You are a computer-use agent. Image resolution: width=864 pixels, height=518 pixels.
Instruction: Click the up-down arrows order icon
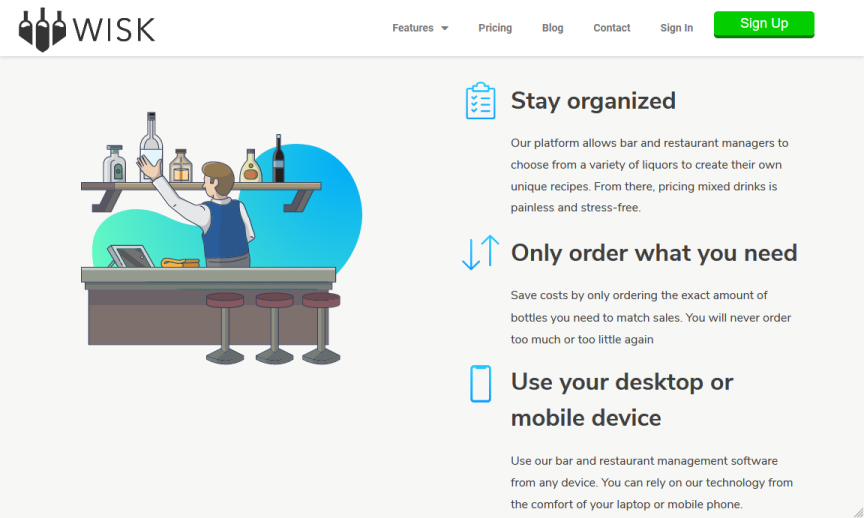point(480,253)
